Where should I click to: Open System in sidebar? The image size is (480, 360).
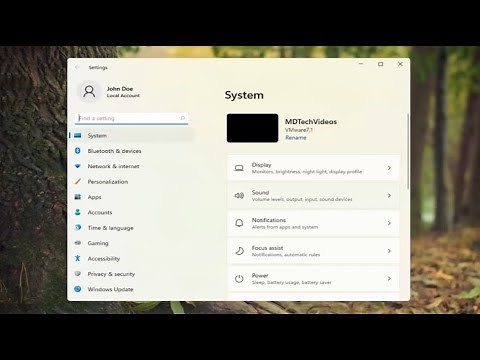pyautogui.click(x=131, y=136)
